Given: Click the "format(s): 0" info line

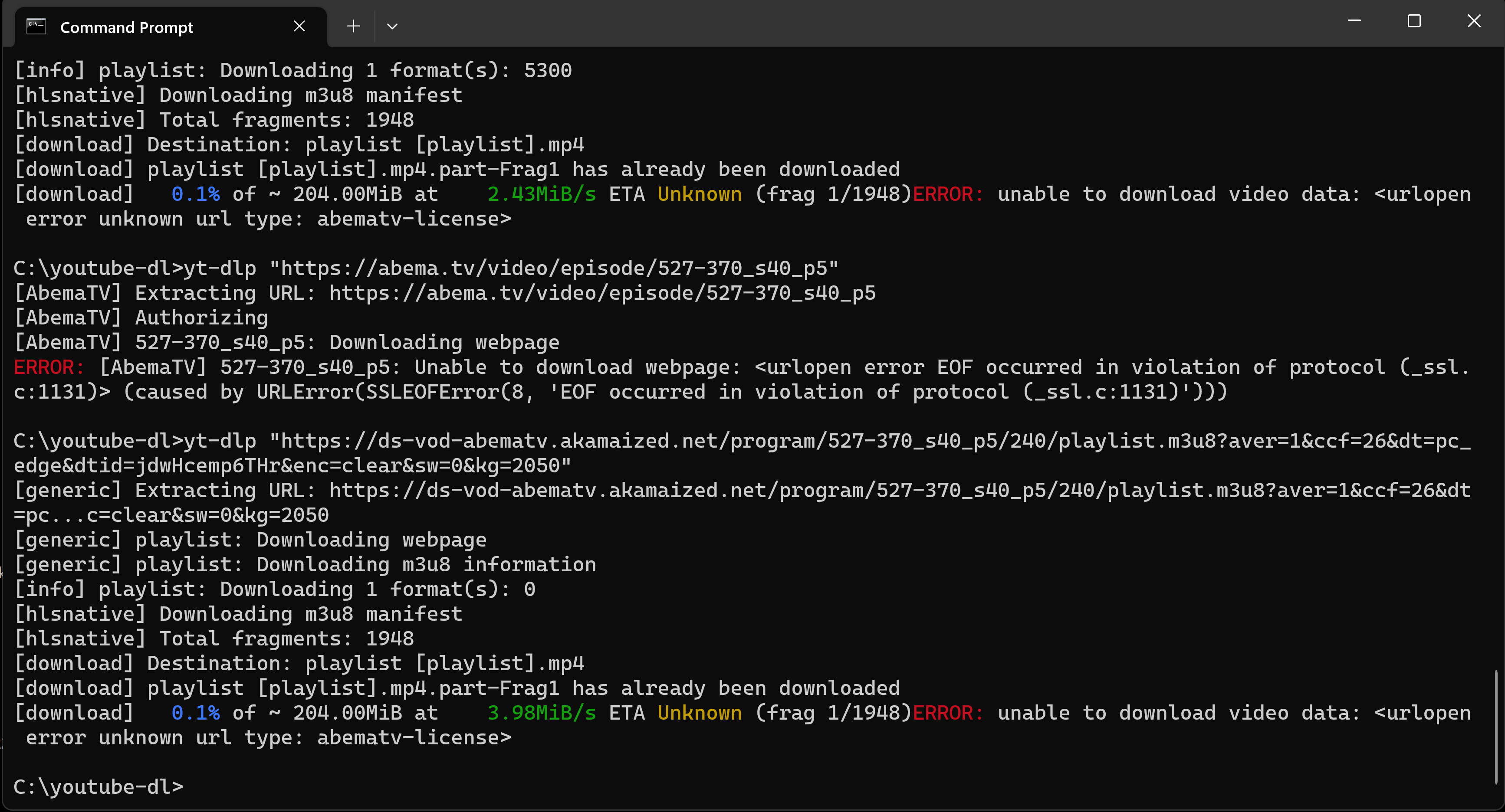Looking at the screenshot, I should tap(274, 589).
